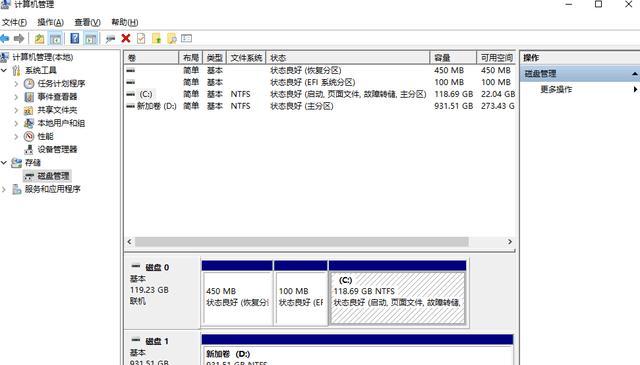Viewport: 640px width, 365px height.
Task: Click the horizontal scrollbar thumb
Action: [x=302, y=242]
